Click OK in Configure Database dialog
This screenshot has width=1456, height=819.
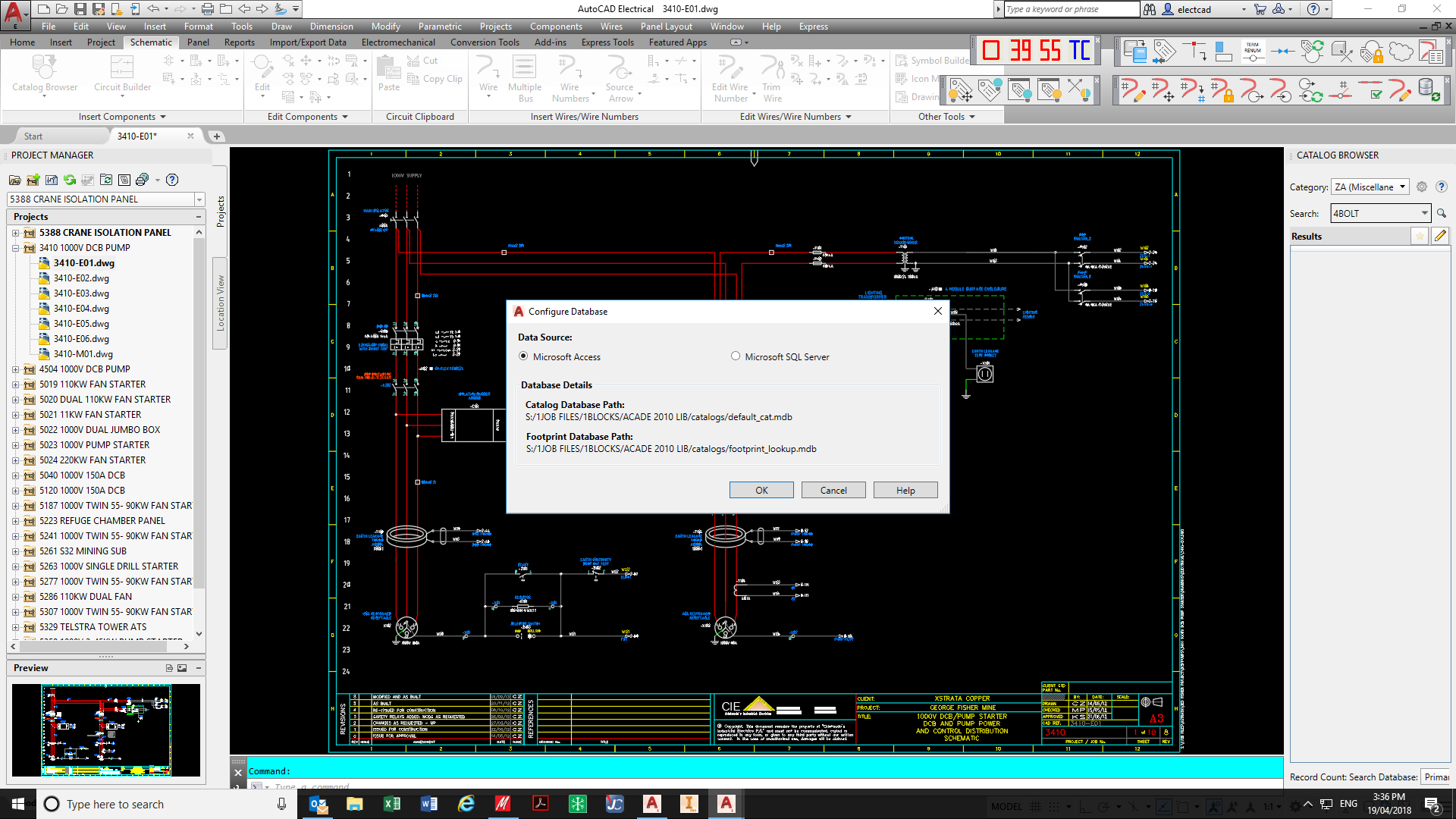(761, 491)
